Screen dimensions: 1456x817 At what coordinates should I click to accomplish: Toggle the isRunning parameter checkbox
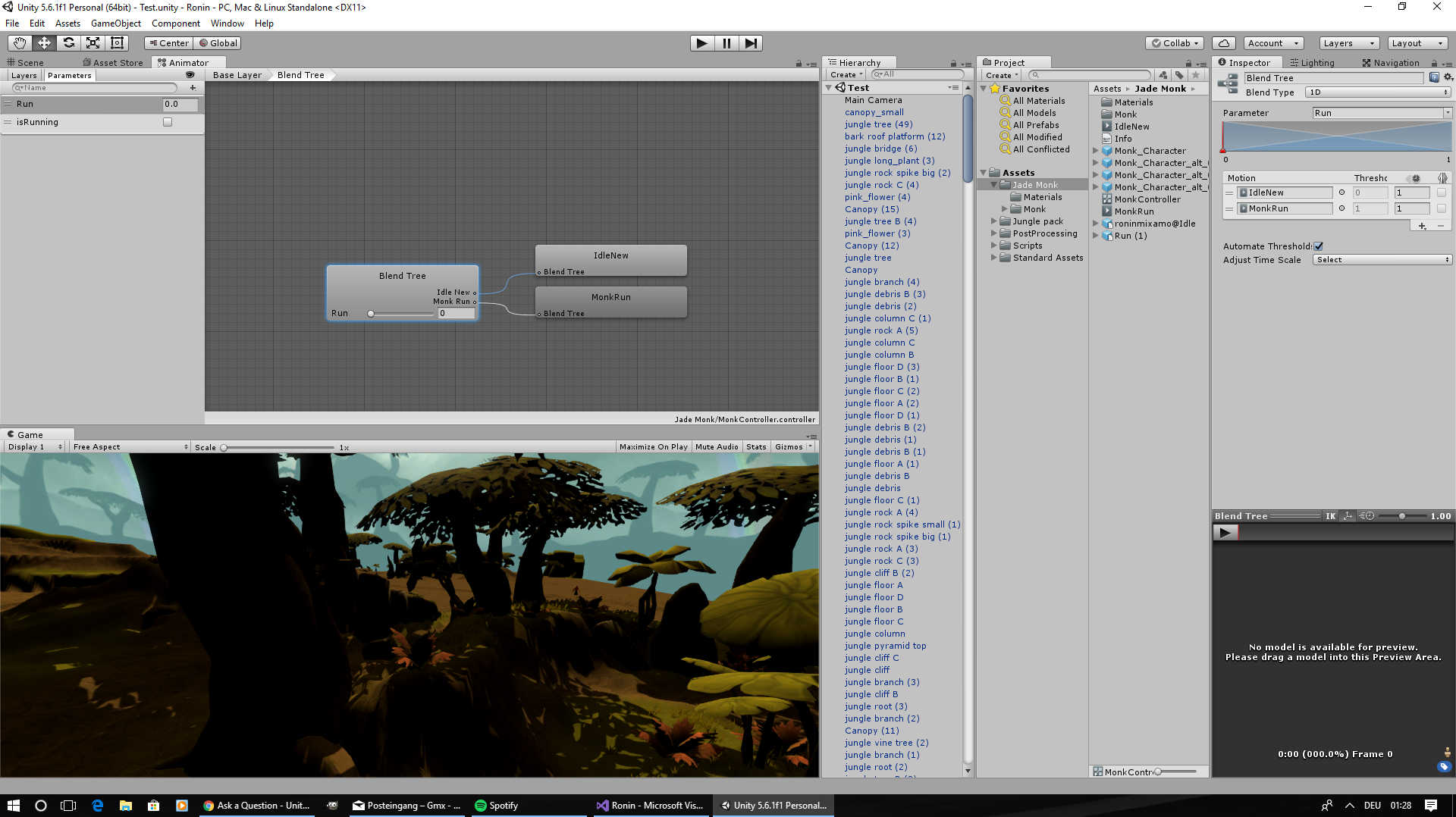[168, 122]
